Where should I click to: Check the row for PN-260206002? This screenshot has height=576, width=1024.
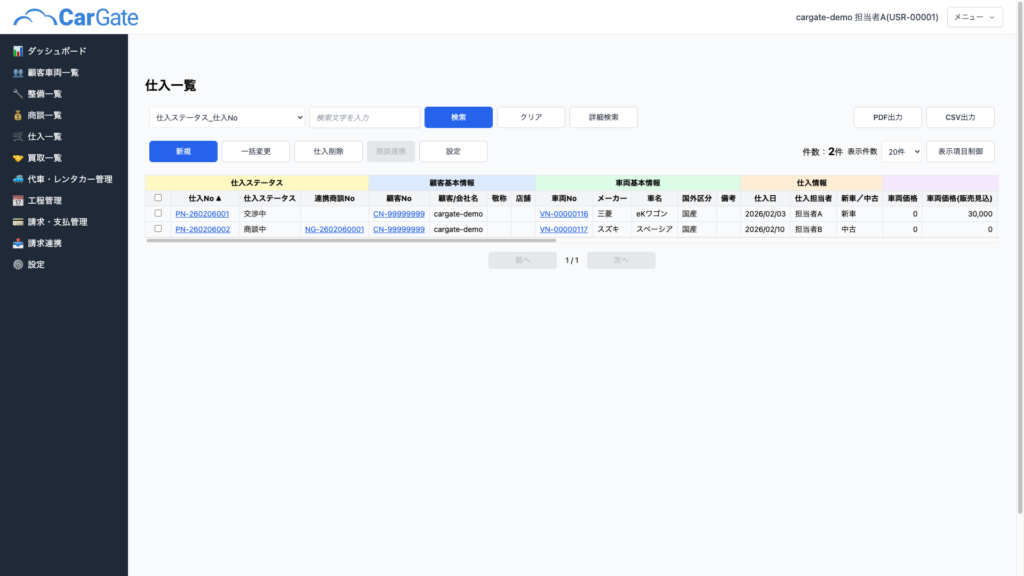pyautogui.click(x=158, y=229)
